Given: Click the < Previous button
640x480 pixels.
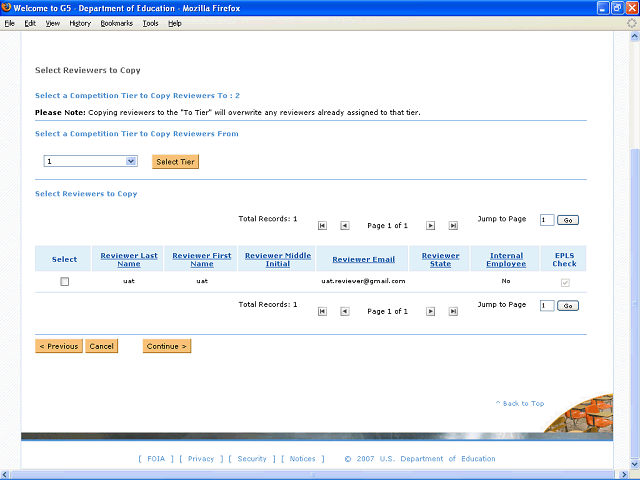Looking at the screenshot, I should (x=59, y=346).
